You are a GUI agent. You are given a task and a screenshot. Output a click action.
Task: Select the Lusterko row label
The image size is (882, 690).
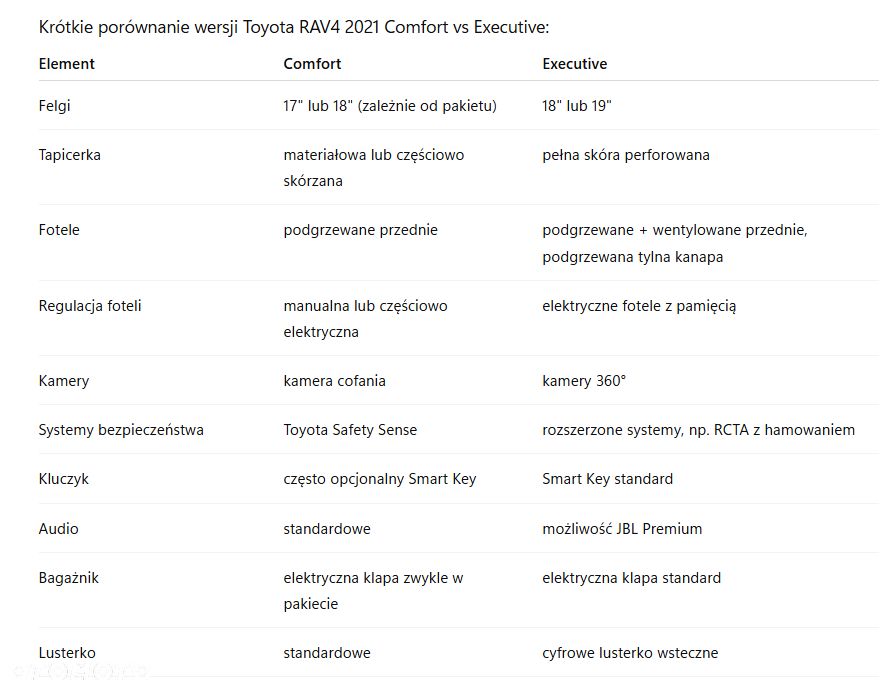point(67,653)
